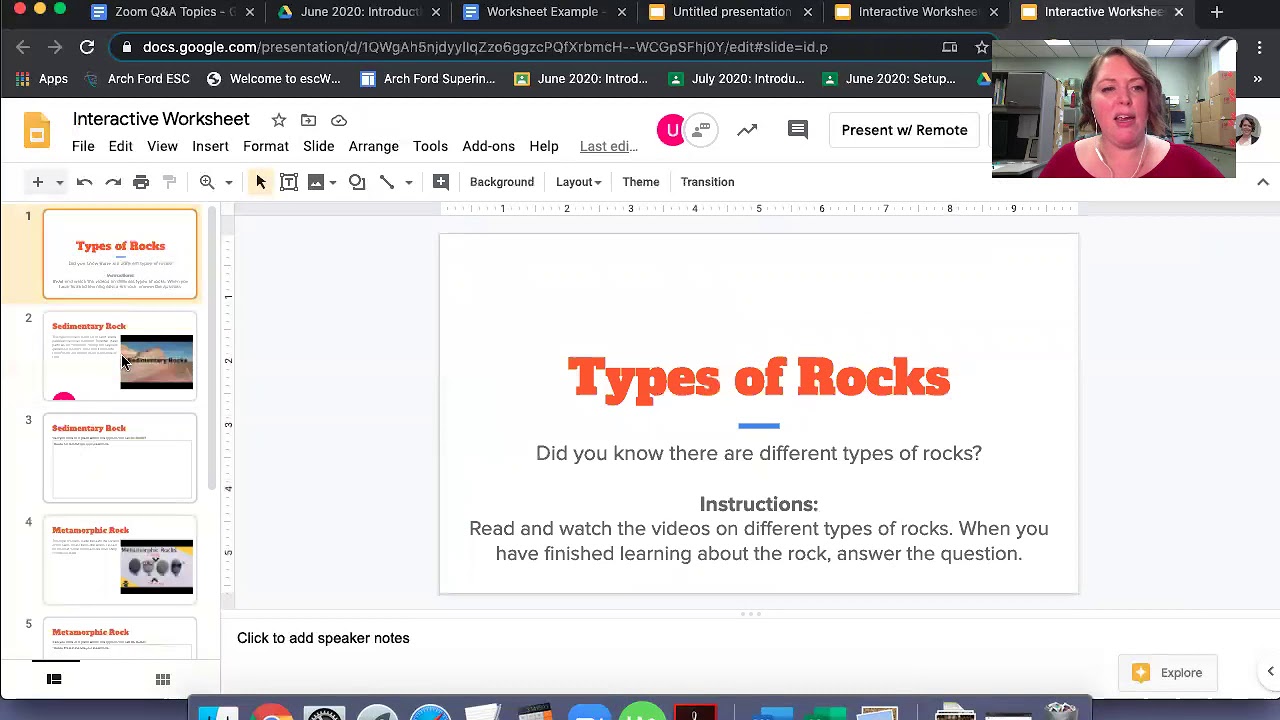Open the shape tool
Viewport: 1280px width, 720px height.
click(x=357, y=182)
